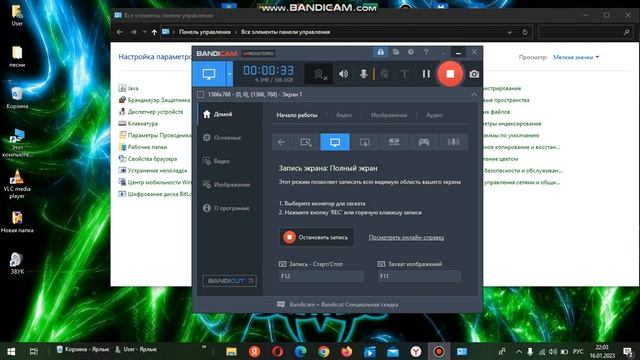The width and height of the screenshot is (640, 360).
Task: Take a screenshot with the camera icon
Action: pyautogui.click(x=474, y=74)
